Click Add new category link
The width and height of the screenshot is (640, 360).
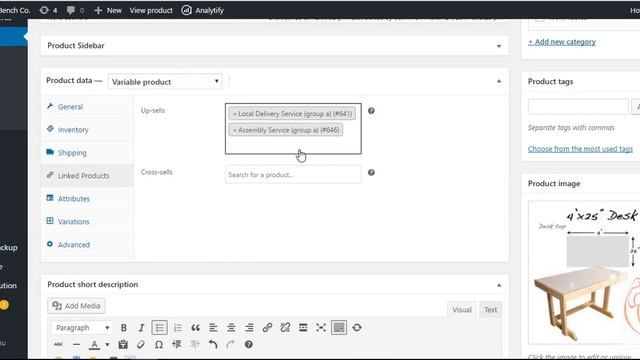click(x=562, y=42)
